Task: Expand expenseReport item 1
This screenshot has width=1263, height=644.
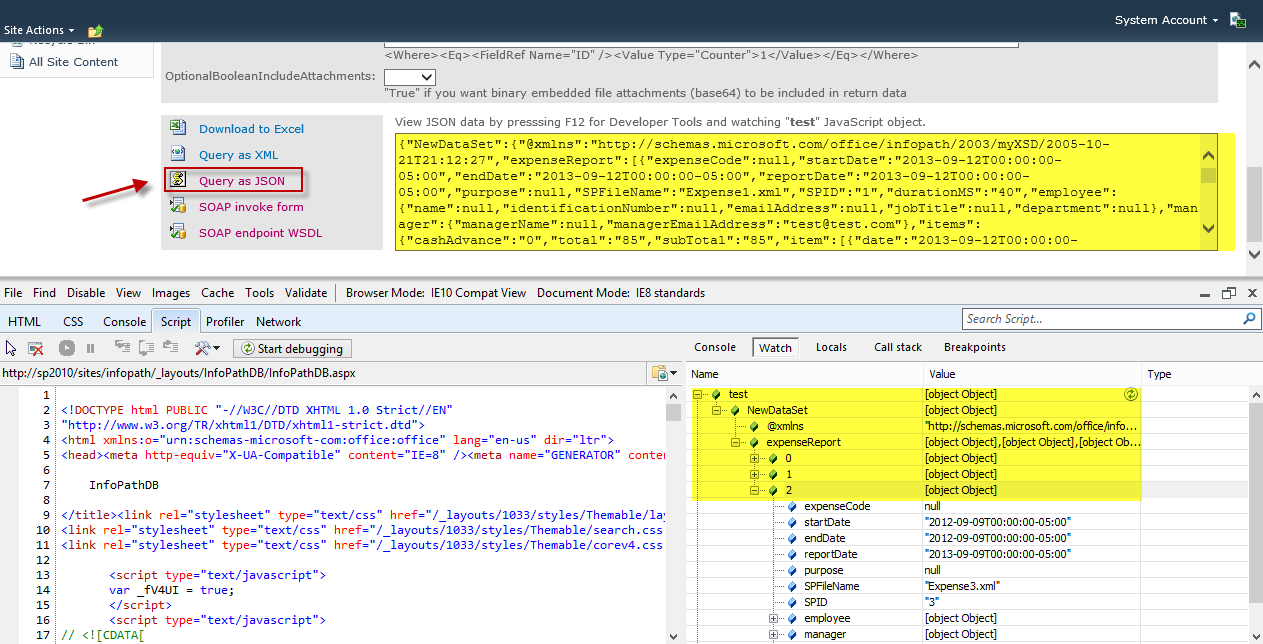Action: click(754, 474)
